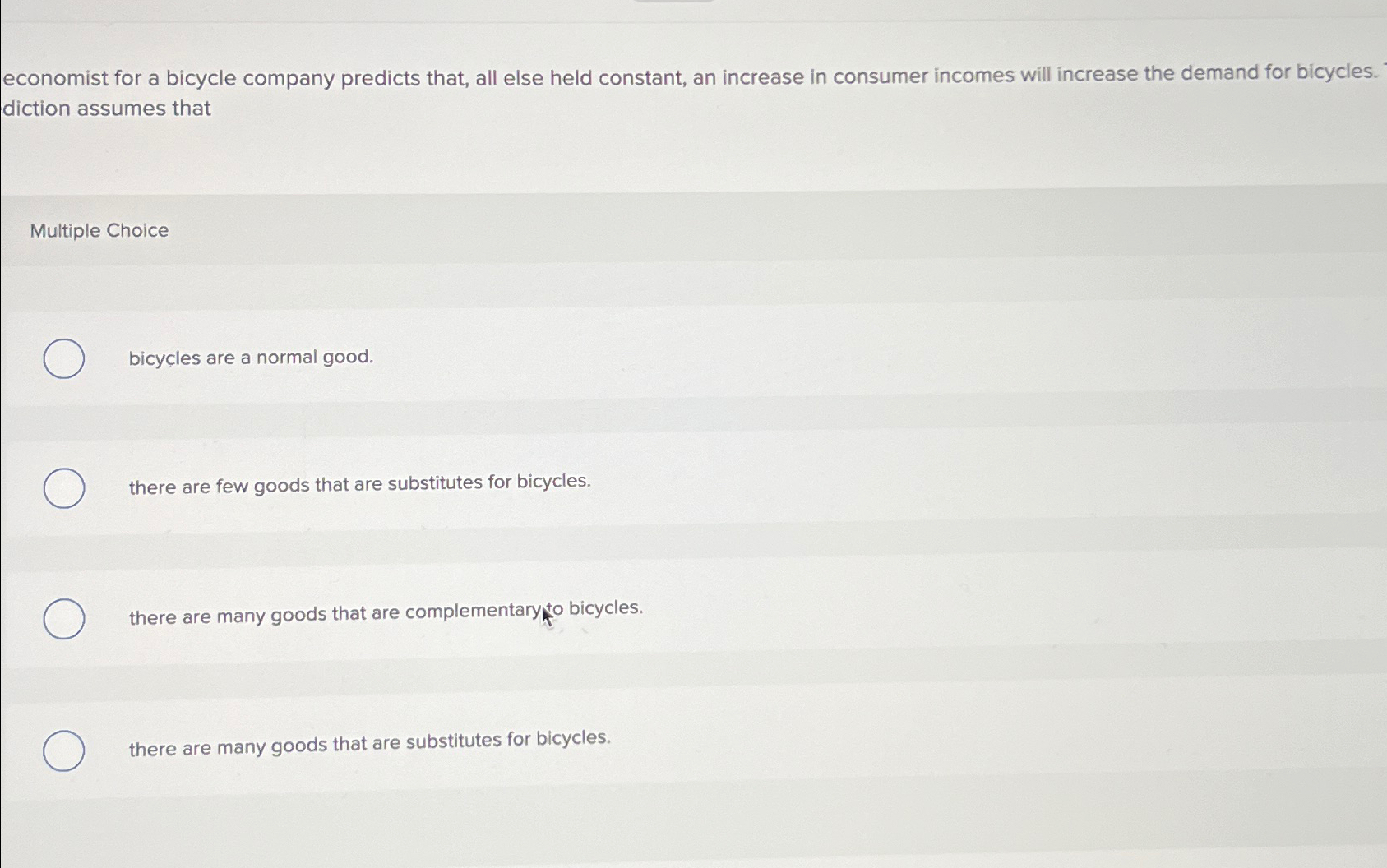Choose "there are few goods that are substitutes for bicycles"
Image resolution: width=1387 pixels, height=868 pixels.
[x=63, y=487]
